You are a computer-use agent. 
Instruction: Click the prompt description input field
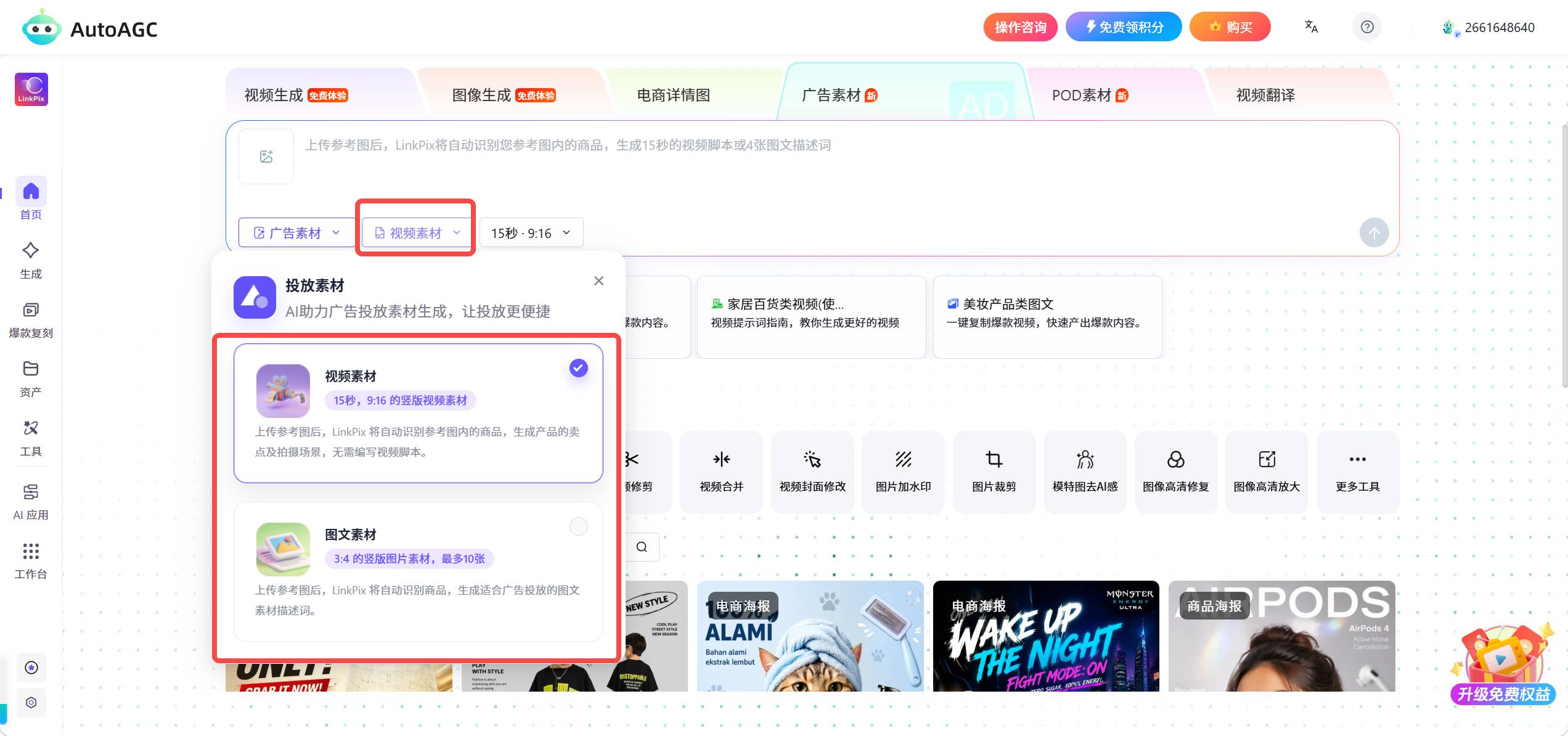[844, 157]
